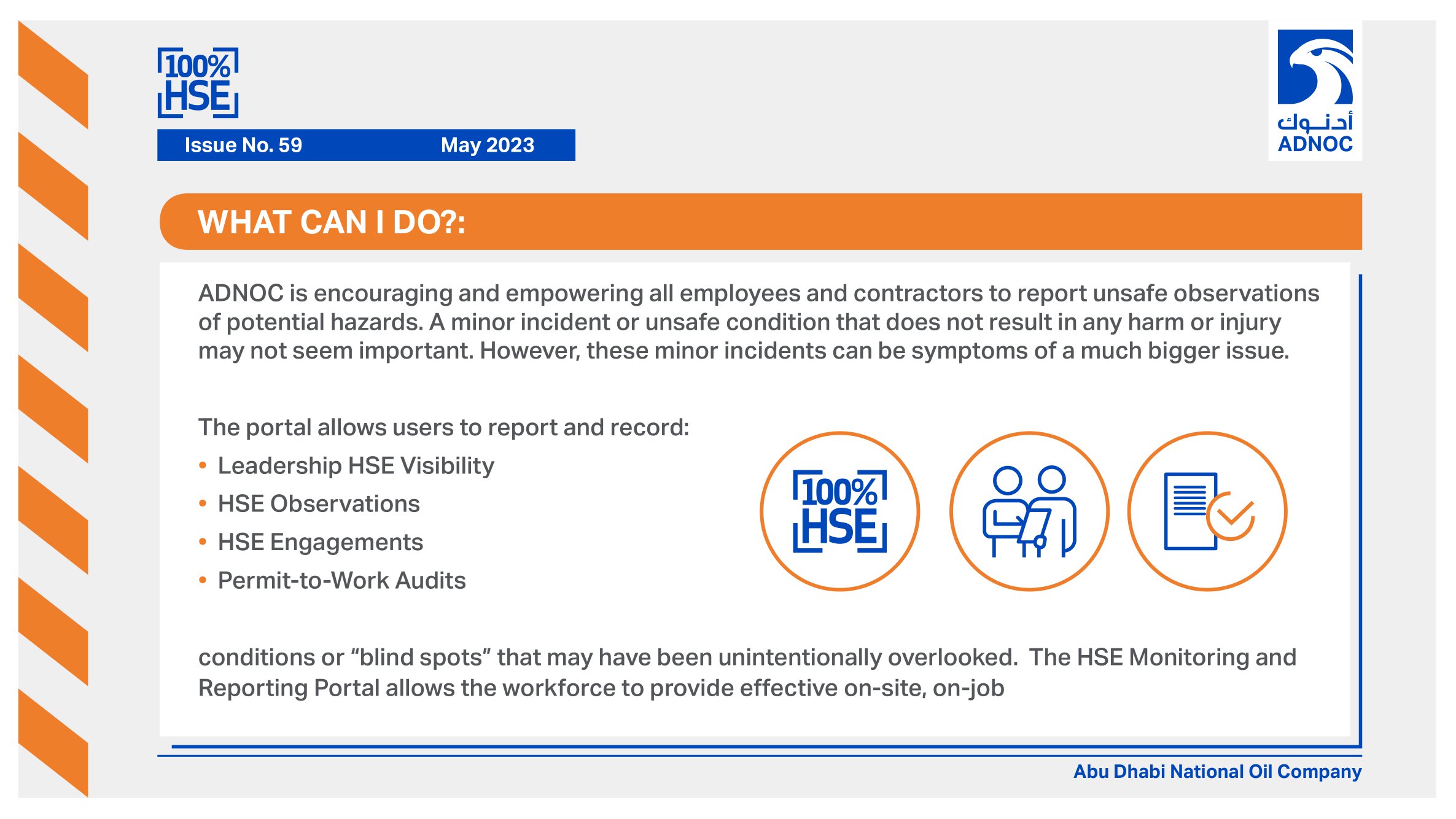Click the paragraph starting 'ADNOC is encouraging'

click(x=758, y=322)
